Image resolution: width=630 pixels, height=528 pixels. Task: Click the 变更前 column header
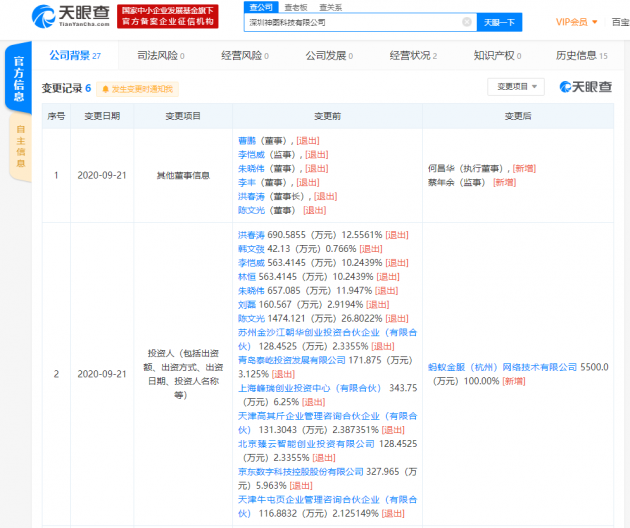[327, 116]
